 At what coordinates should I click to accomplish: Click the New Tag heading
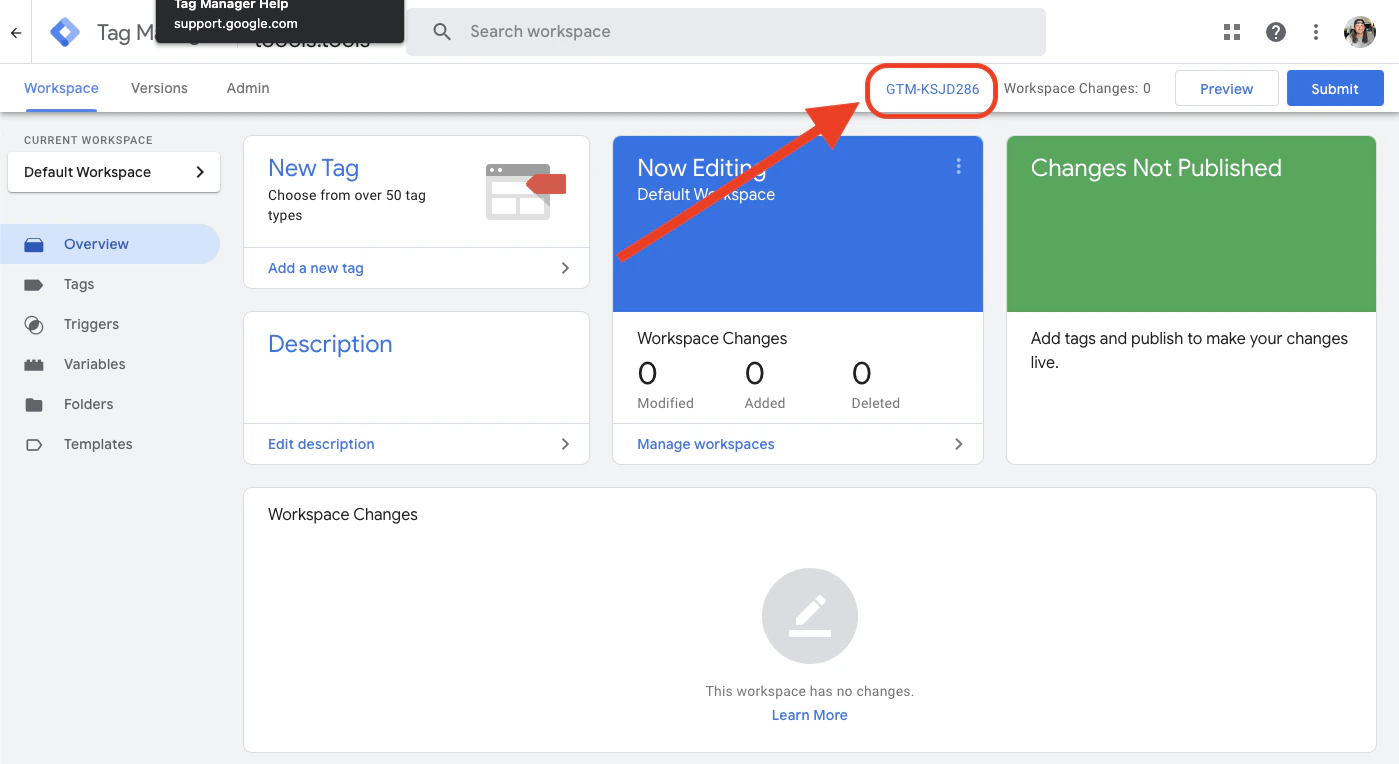click(x=313, y=168)
